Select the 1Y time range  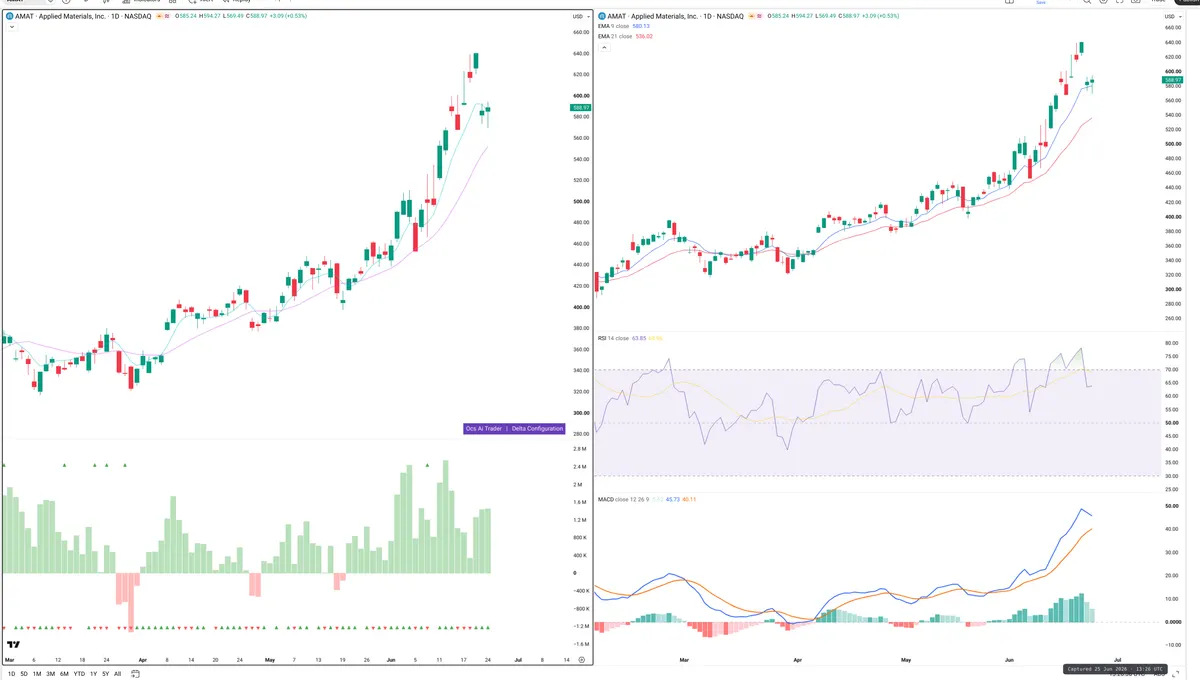pyautogui.click(x=93, y=674)
